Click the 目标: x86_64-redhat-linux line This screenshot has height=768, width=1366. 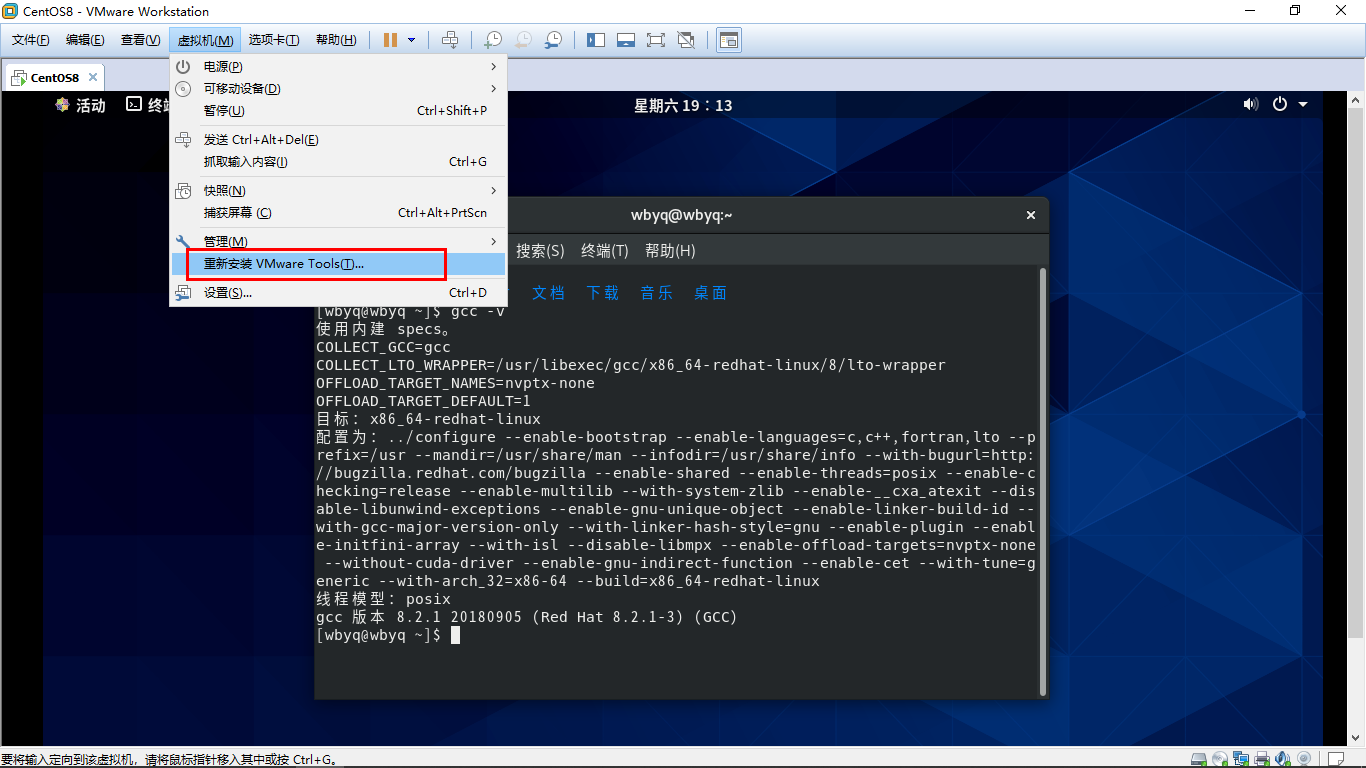point(428,419)
